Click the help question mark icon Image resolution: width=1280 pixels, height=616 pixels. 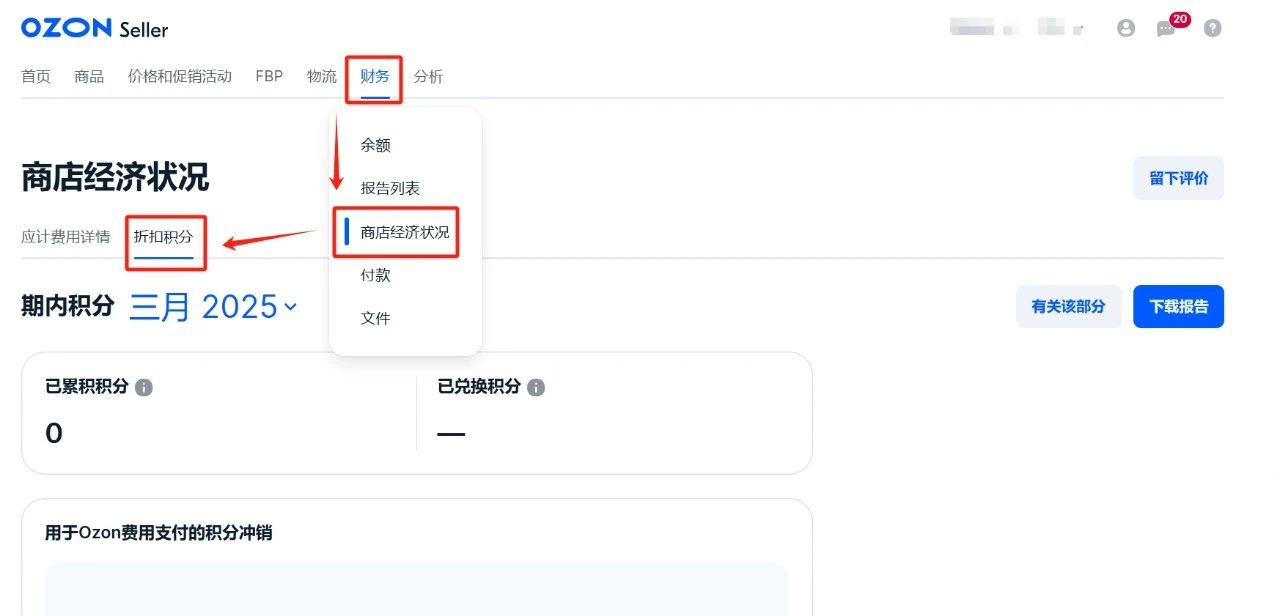pyautogui.click(x=1213, y=28)
